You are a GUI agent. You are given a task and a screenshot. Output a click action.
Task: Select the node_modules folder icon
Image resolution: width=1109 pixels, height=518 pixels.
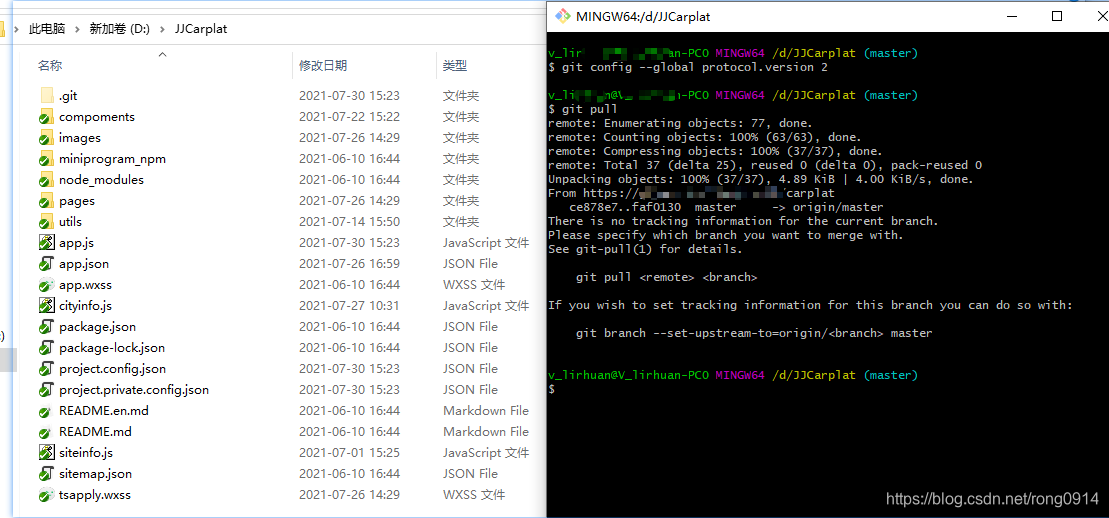(47, 180)
